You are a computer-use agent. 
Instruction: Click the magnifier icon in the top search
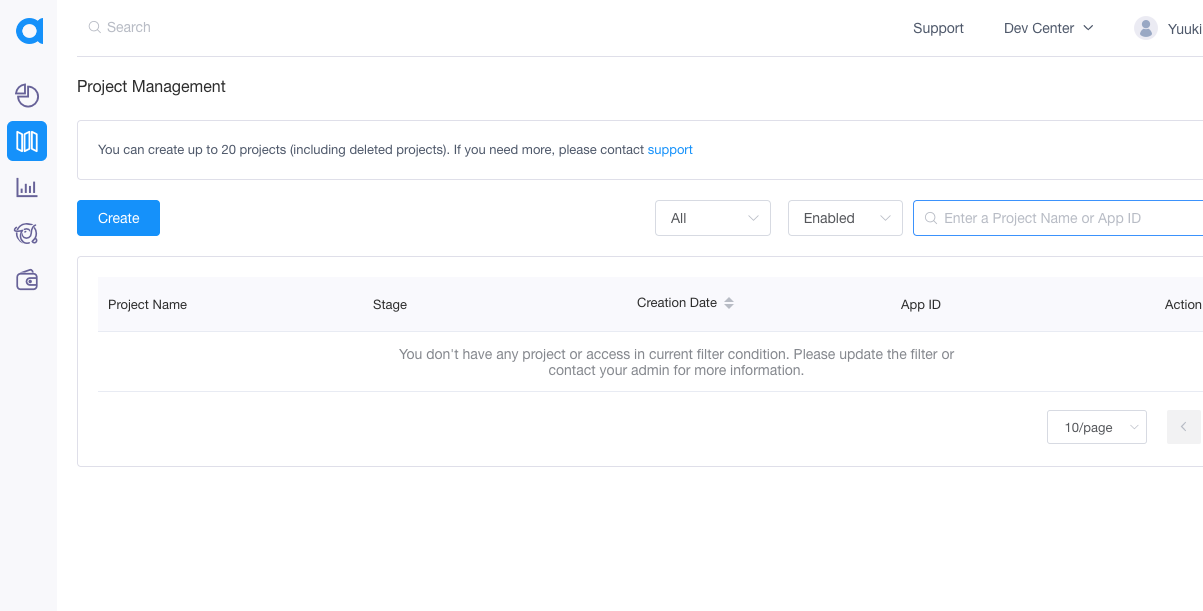[95, 27]
